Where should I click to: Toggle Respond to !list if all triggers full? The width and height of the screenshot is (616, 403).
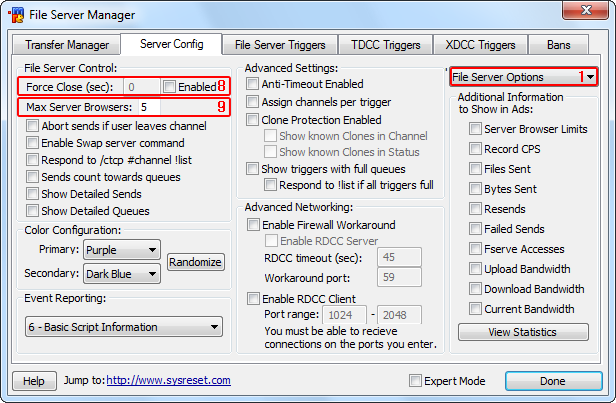(x=270, y=185)
